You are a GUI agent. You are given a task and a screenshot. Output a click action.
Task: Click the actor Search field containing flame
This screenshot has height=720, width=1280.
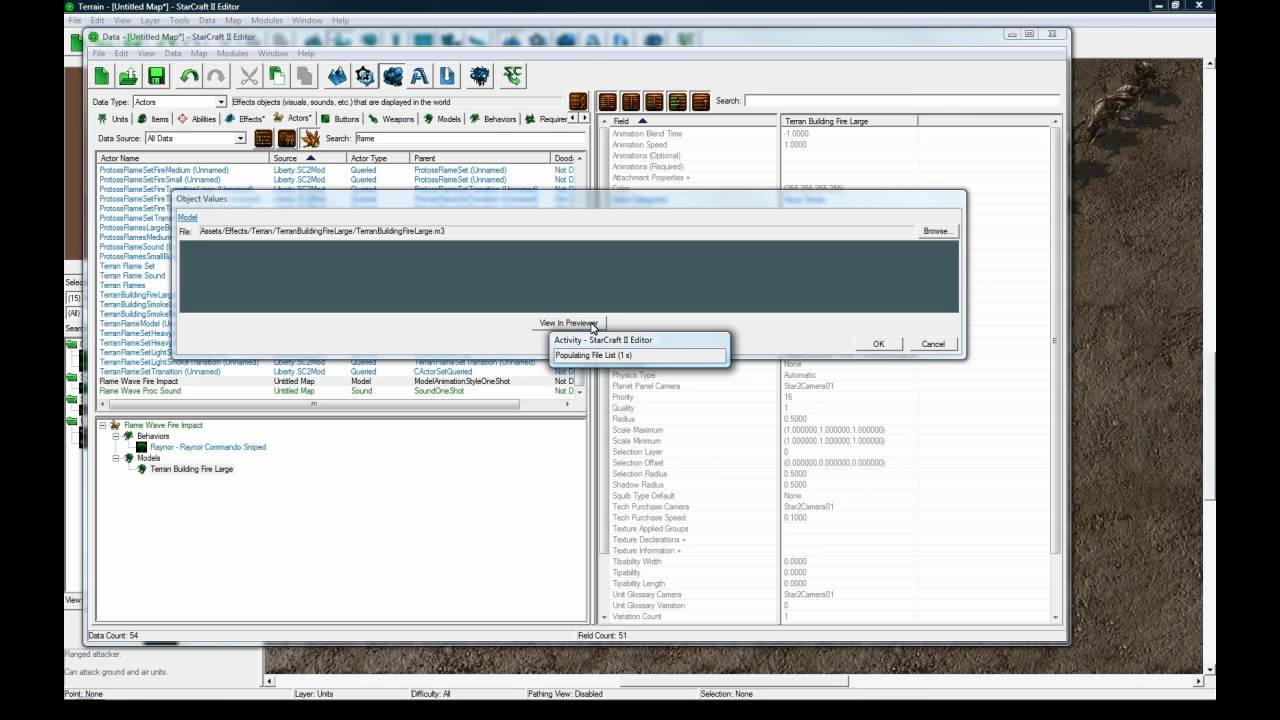point(469,138)
